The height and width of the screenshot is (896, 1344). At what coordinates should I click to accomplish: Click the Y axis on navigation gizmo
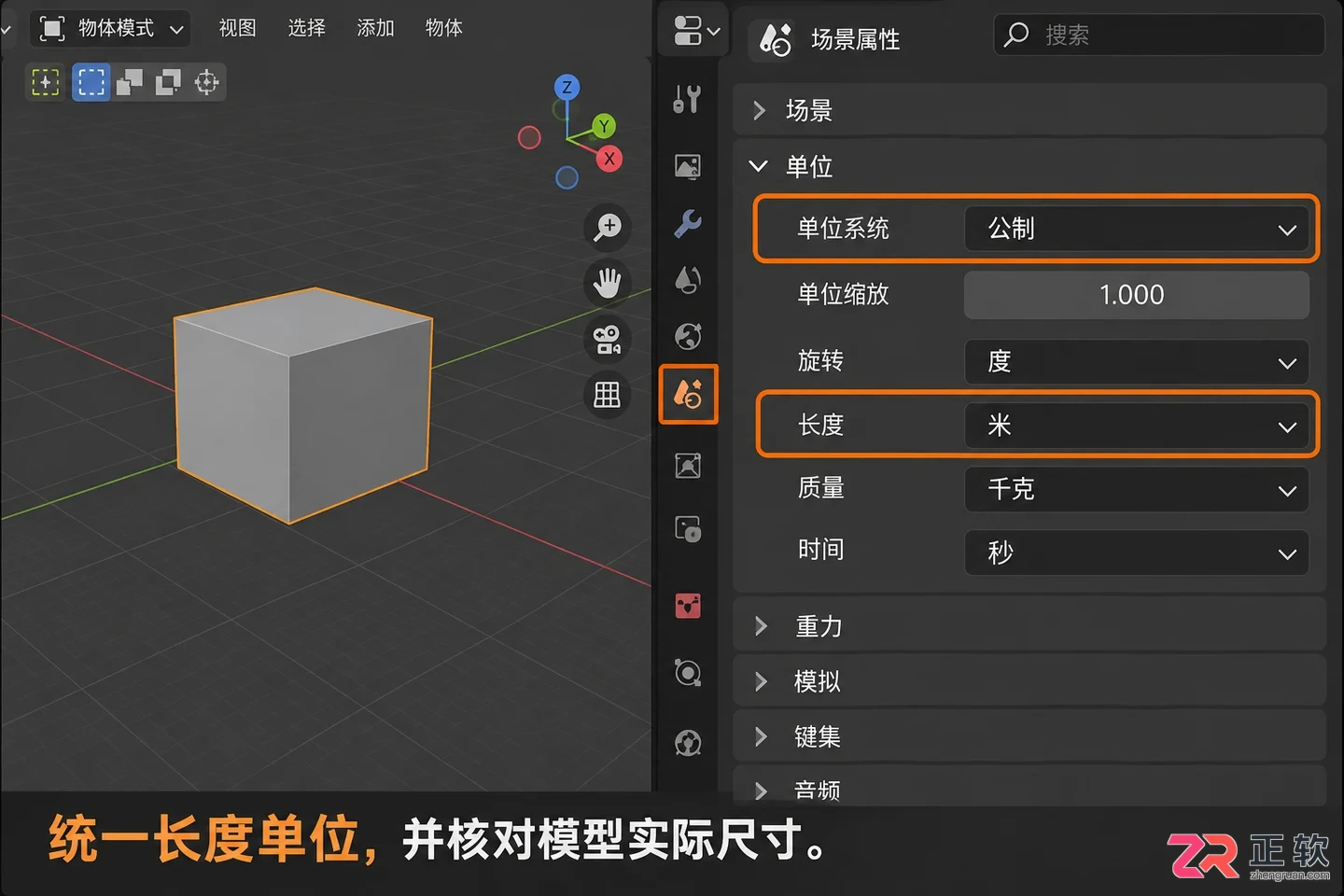point(604,126)
